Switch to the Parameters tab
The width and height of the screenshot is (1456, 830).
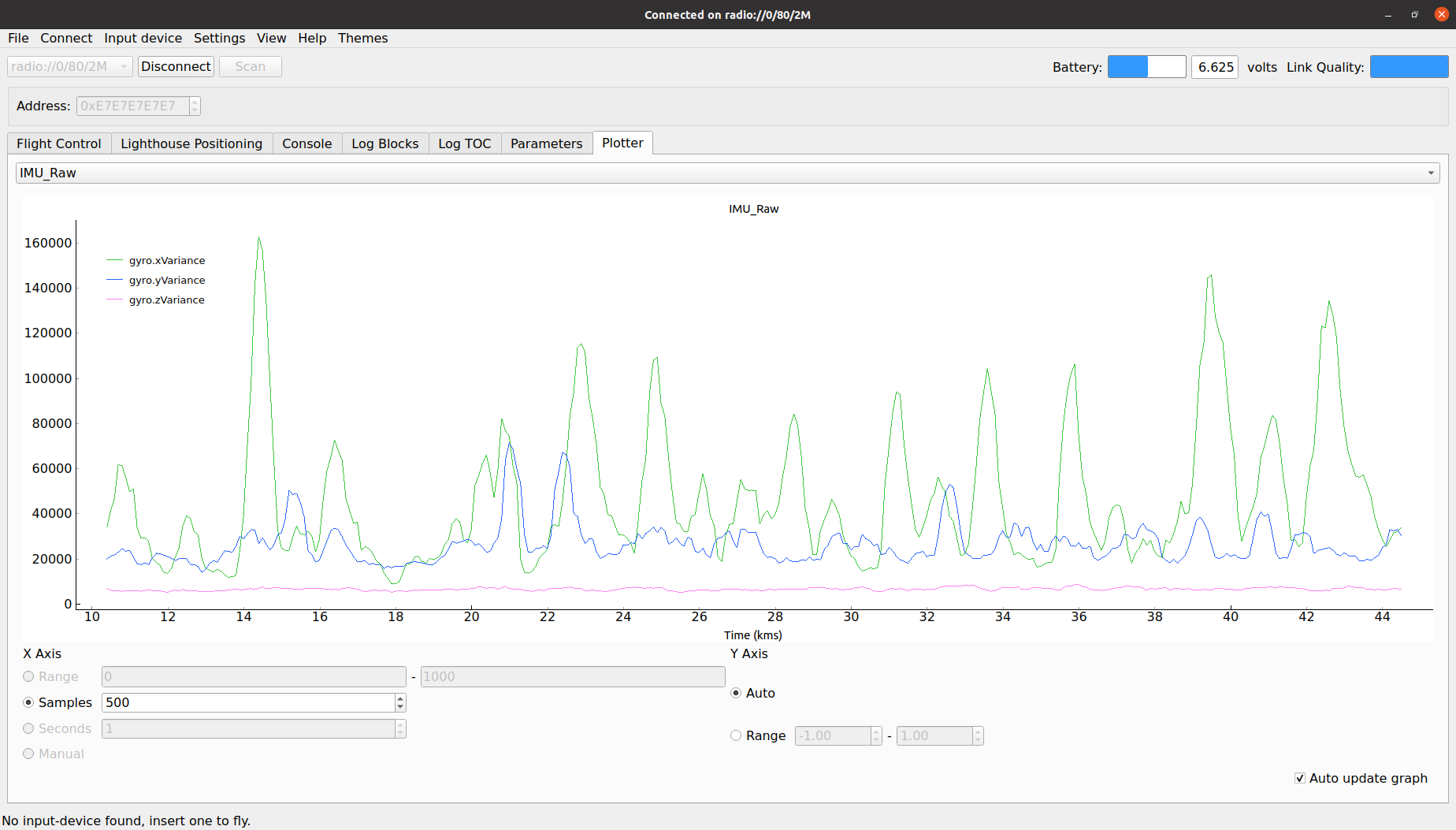546,143
